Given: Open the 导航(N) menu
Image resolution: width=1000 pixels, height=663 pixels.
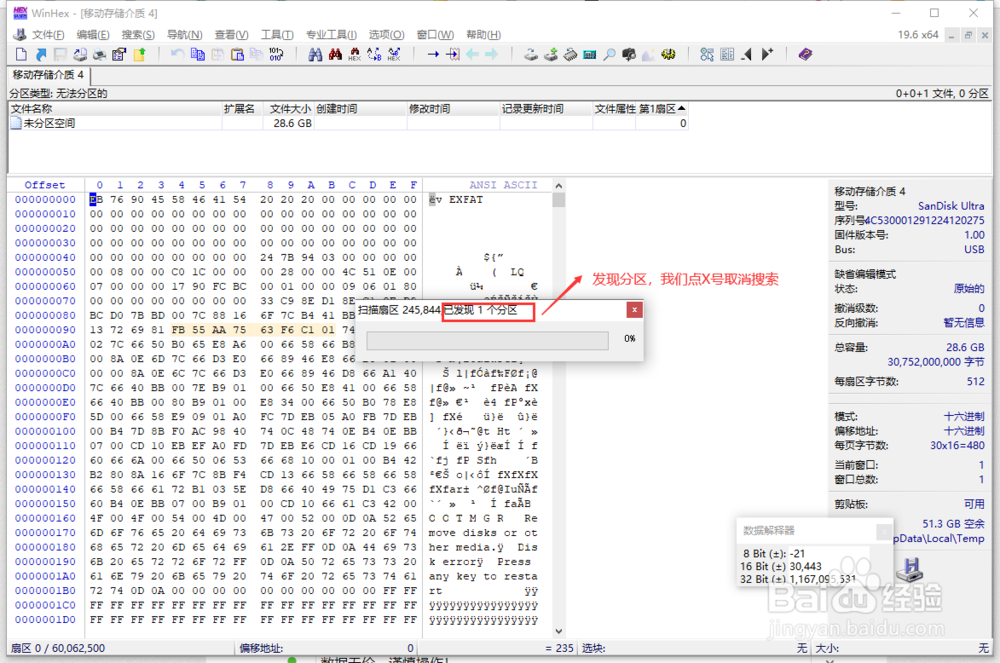Looking at the screenshot, I should coord(184,34).
